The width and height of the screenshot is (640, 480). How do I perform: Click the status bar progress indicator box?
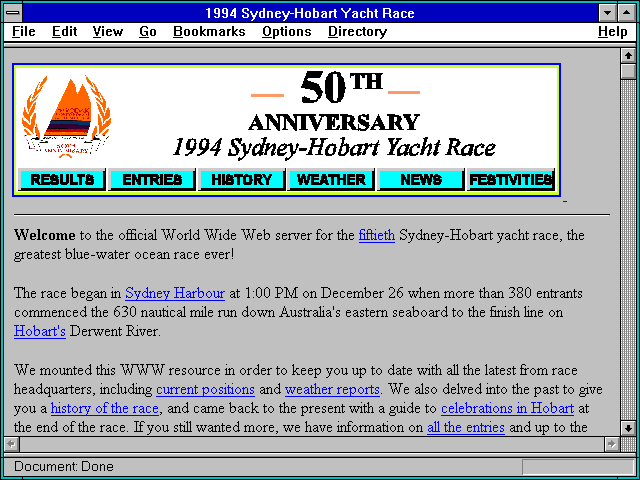pos(578,467)
